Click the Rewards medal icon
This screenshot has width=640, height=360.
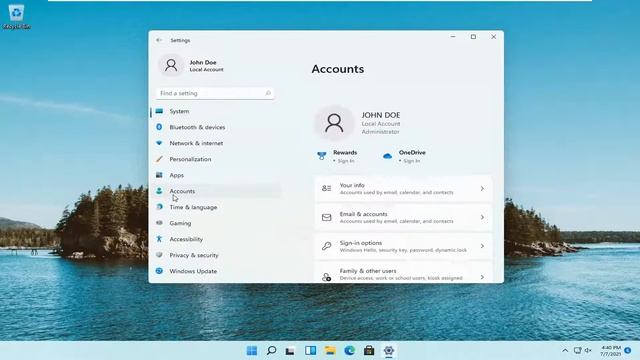(322, 156)
